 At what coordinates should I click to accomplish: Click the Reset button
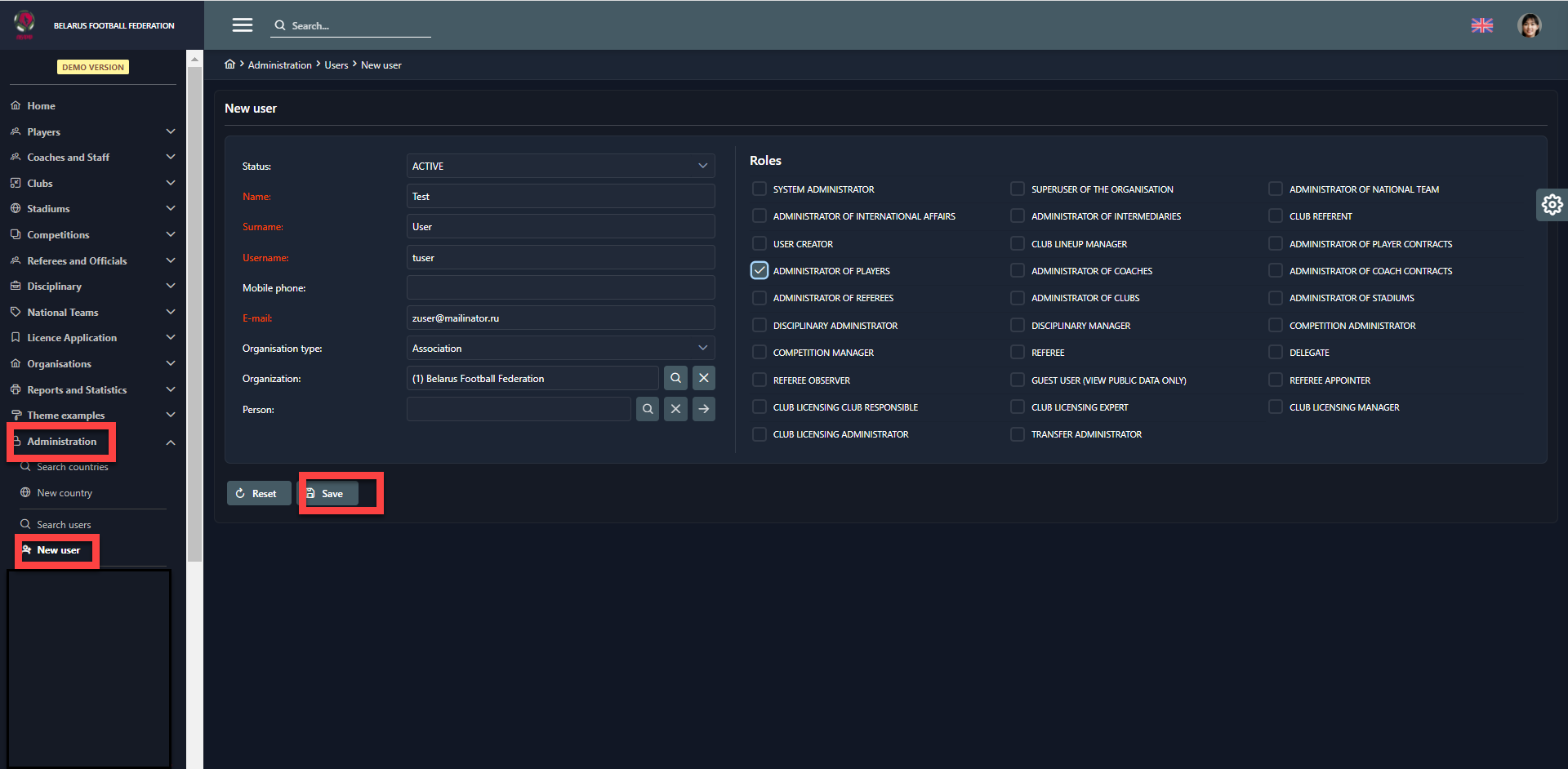click(x=258, y=493)
